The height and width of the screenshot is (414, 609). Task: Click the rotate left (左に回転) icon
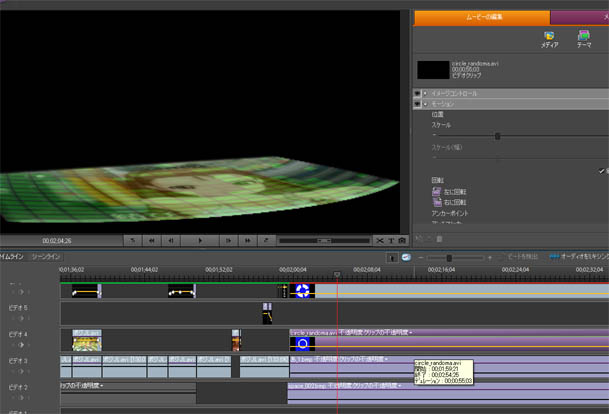coord(437,191)
